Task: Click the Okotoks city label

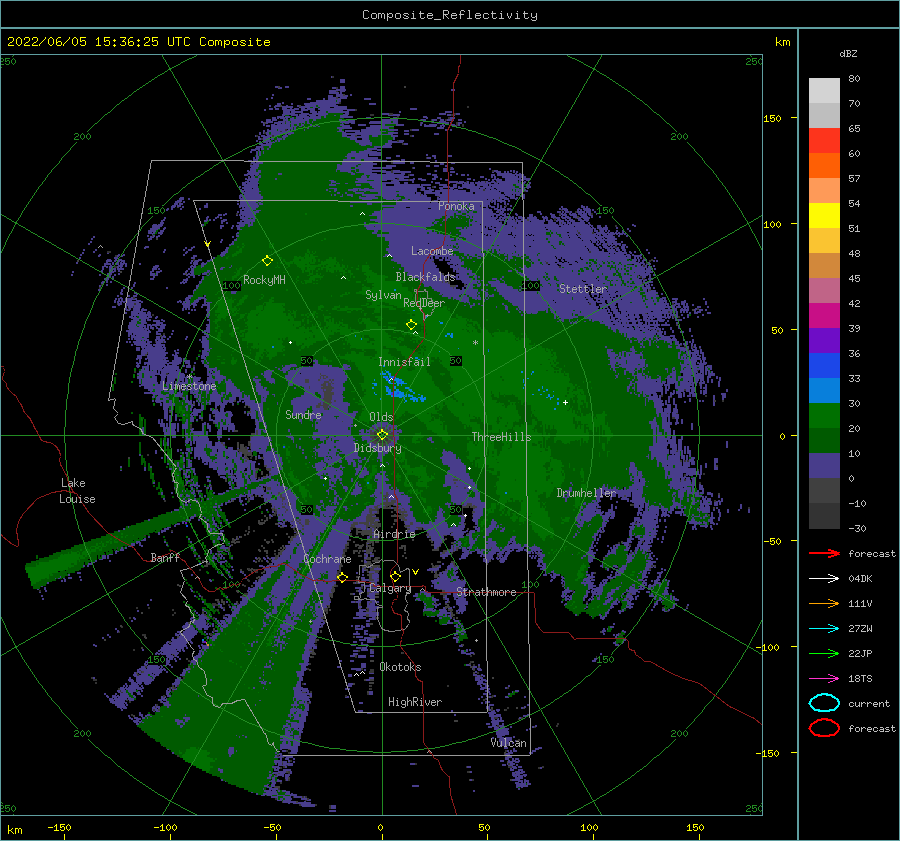Action: (400, 667)
